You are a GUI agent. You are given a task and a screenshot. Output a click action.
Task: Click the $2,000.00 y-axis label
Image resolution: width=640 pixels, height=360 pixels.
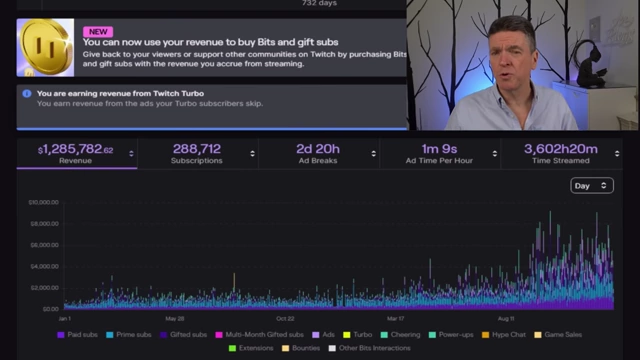tap(44, 288)
